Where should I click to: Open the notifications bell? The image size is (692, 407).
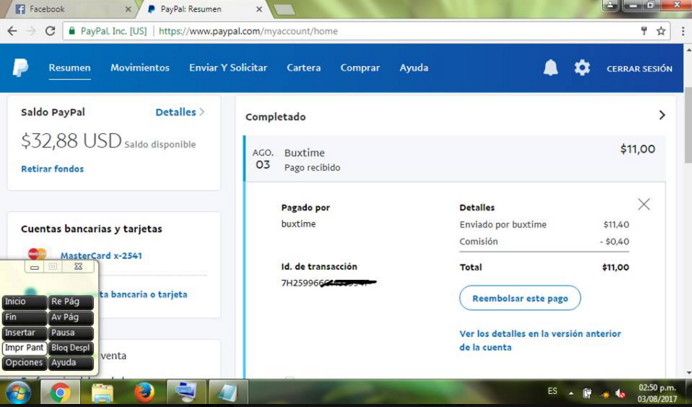550,68
